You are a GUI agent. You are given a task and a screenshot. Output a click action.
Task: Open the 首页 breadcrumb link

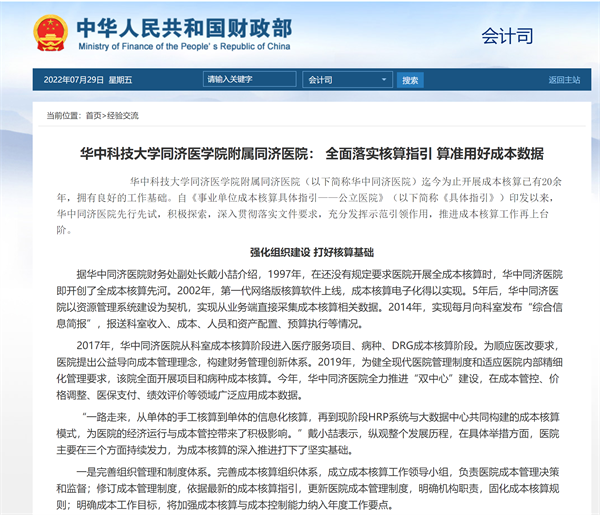tap(93, 116)
